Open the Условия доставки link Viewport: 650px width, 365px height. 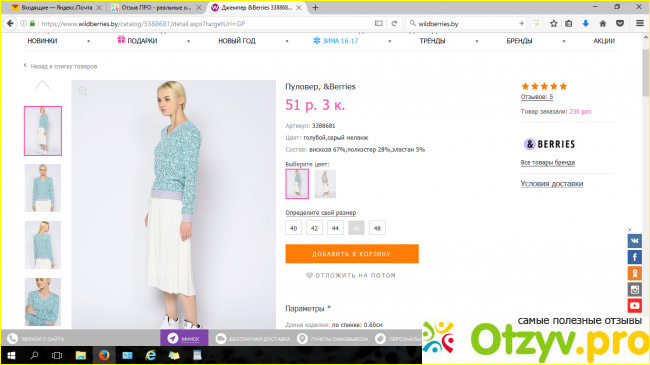pos(552,184)
